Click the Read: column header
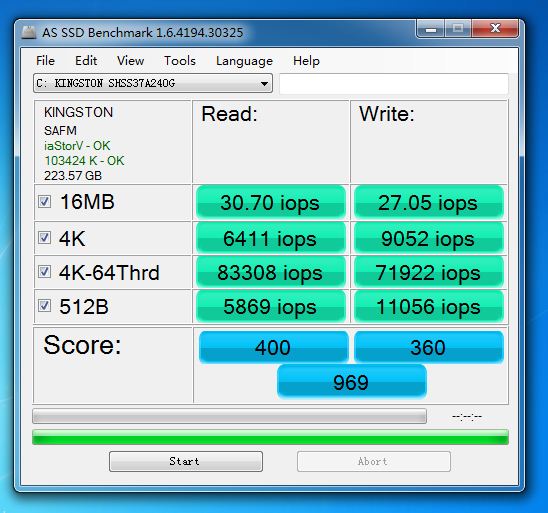Viewport: 548px width, 513px height. coord(229,114)
